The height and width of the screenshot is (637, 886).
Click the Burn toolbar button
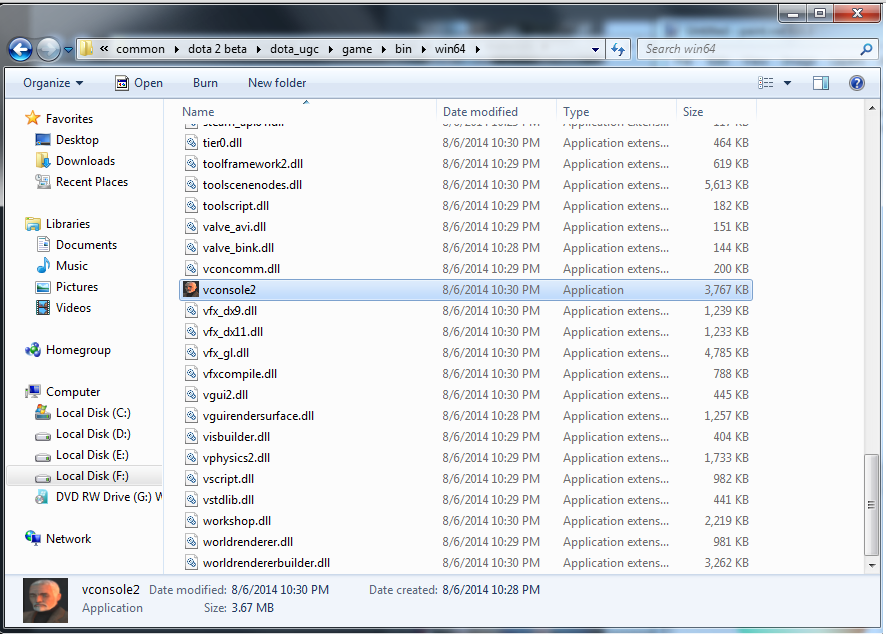point(205,83)
